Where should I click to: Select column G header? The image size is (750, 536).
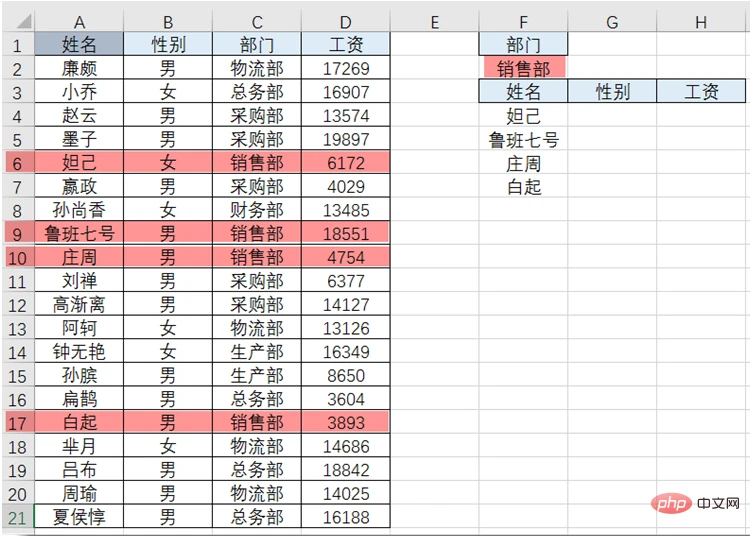point(612,22)
